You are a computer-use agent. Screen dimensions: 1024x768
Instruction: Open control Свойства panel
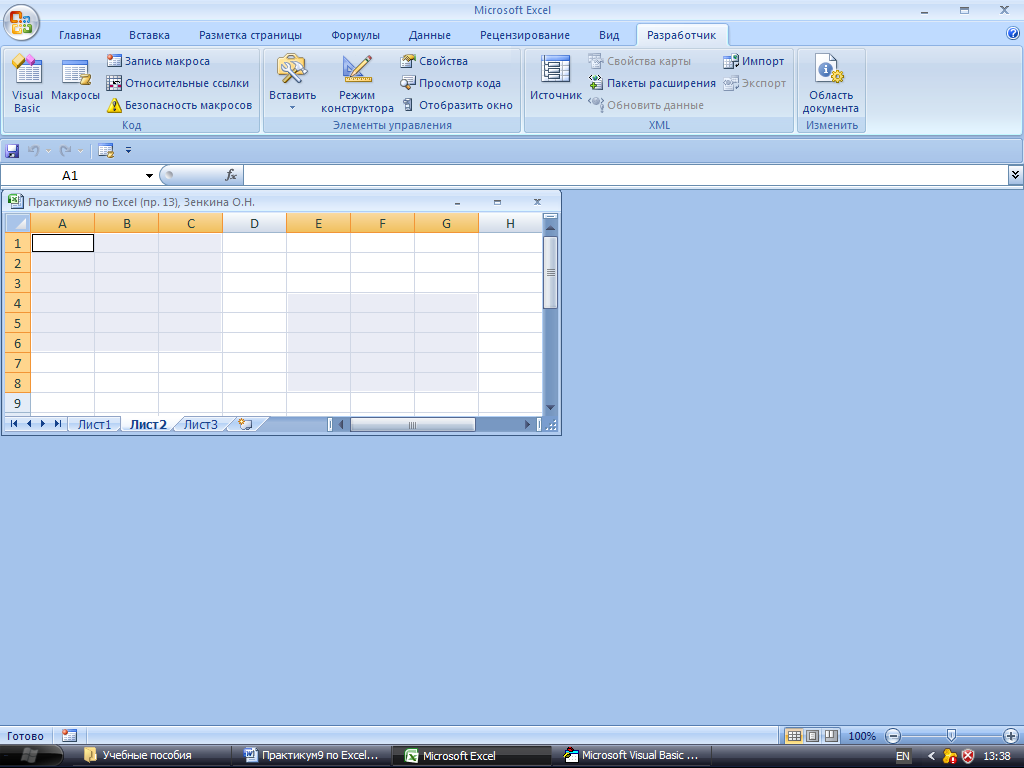434,61
